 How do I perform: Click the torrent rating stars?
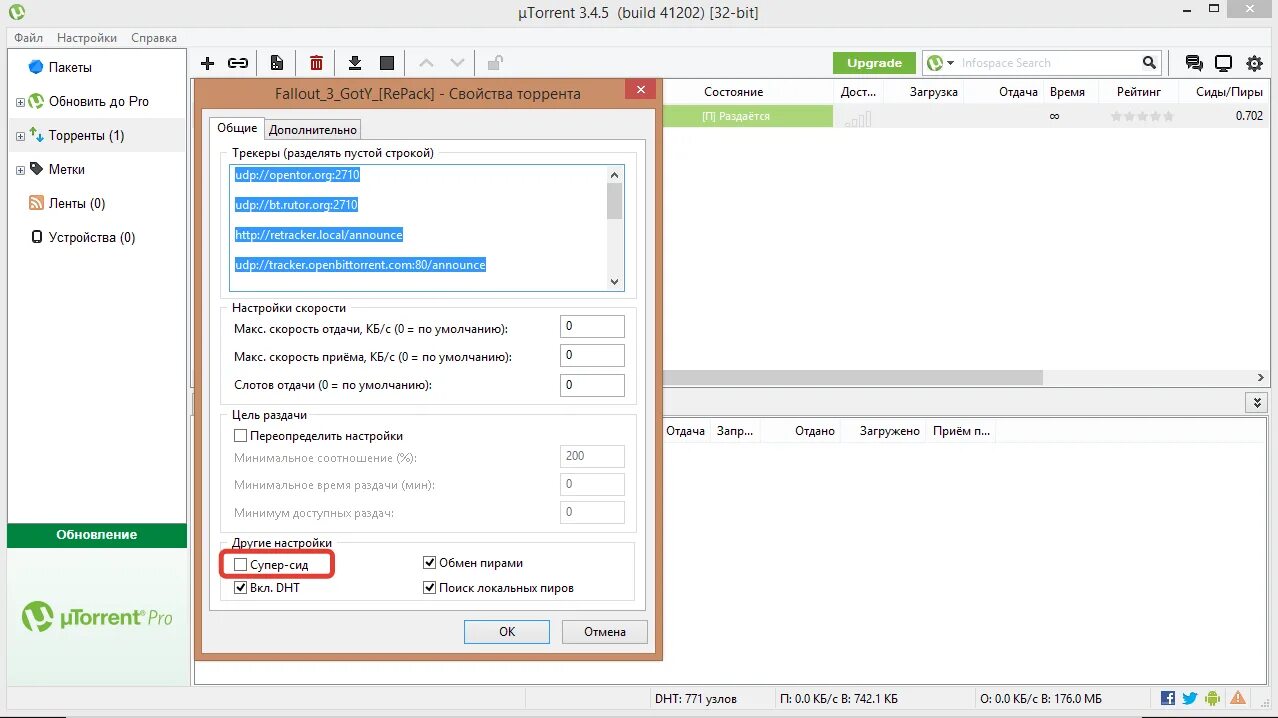[x=1142, y=116]
